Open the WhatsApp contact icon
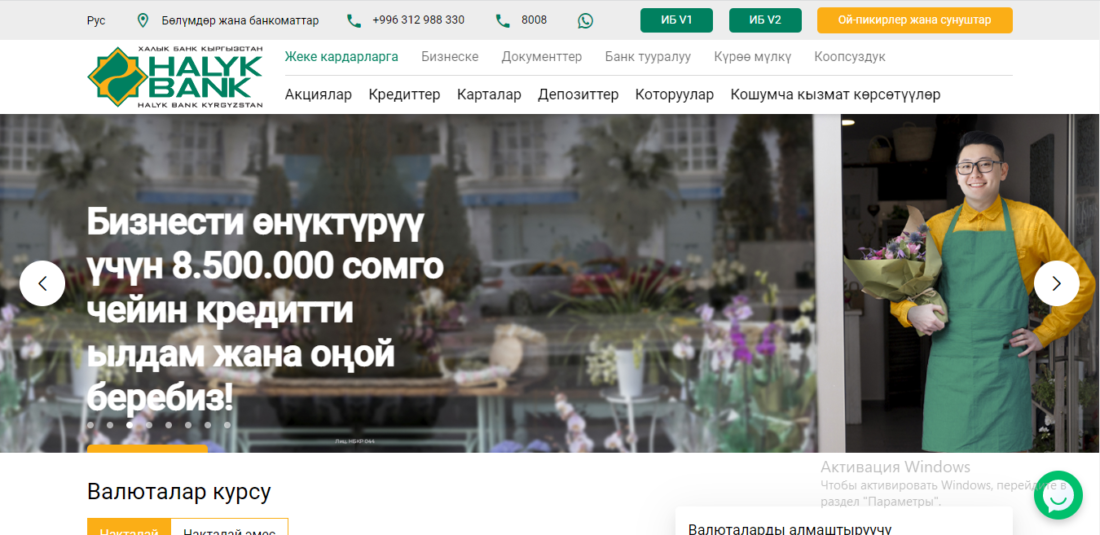This screenshot has height=535, width=1100. tap(585, 20)
